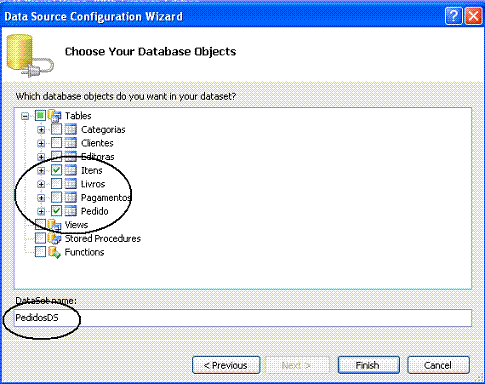Image resolution: width=485 pixels, height=384 pixels.
Task: Click the Views folder icon
Action: coord(55,225)
